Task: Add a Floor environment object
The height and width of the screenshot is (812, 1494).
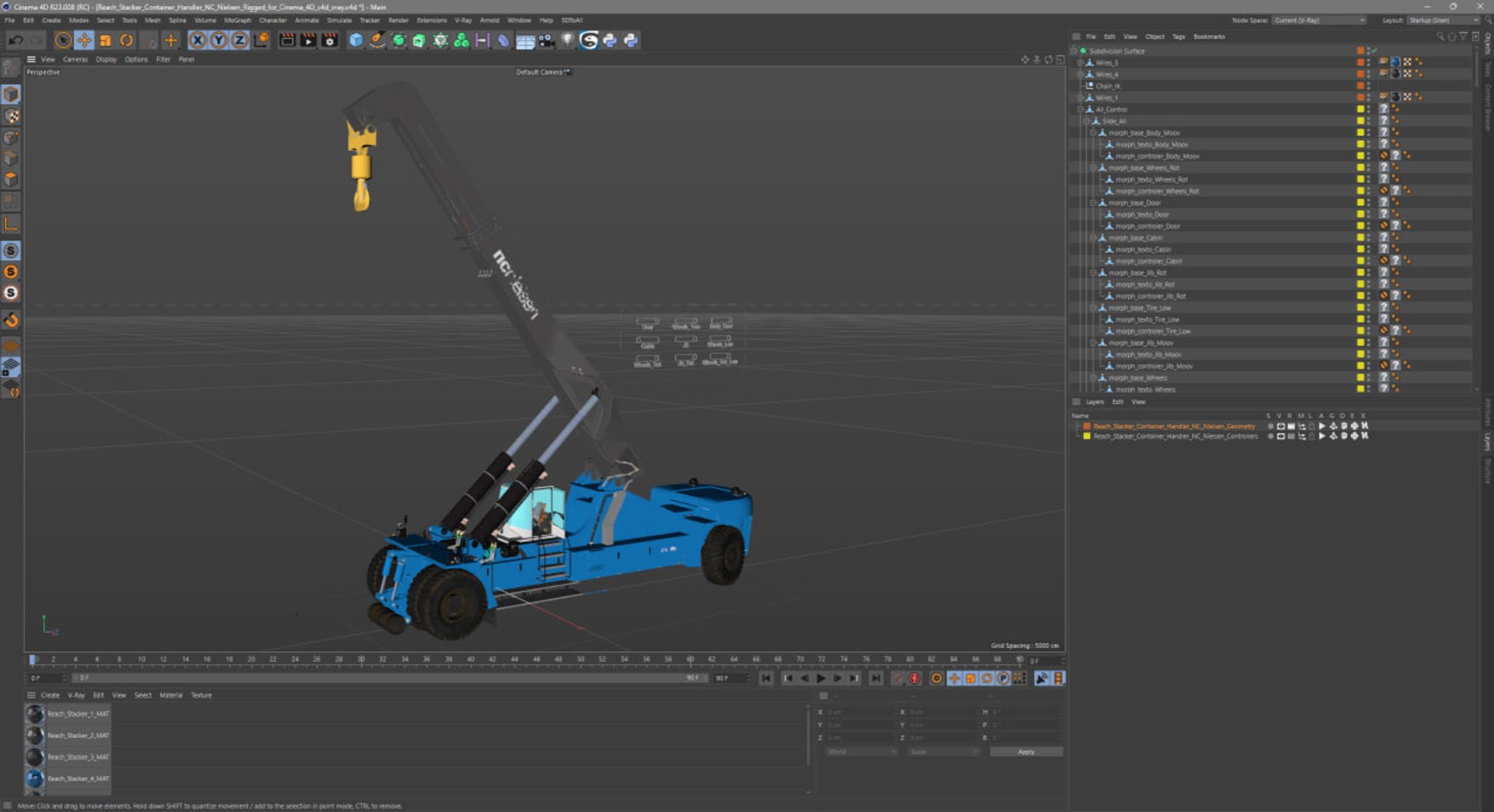Action: click(525, 40)
